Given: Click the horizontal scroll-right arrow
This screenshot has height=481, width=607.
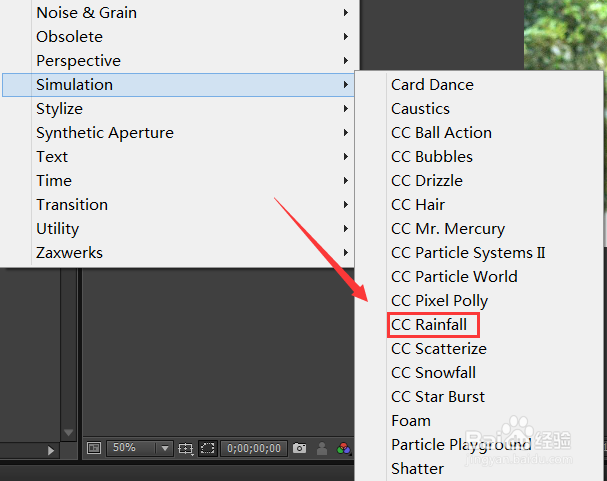Looking at the screenshot, I should pyautogui.click(x=51, y=451).
